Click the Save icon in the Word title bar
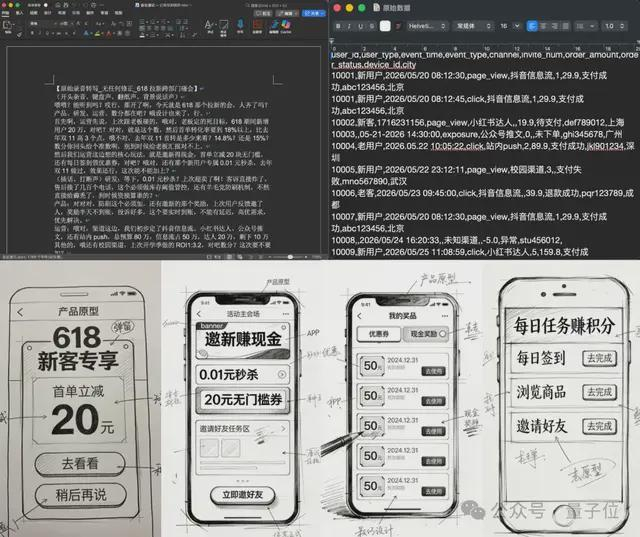Screen dimensions: 640x537 click(66, 5)
